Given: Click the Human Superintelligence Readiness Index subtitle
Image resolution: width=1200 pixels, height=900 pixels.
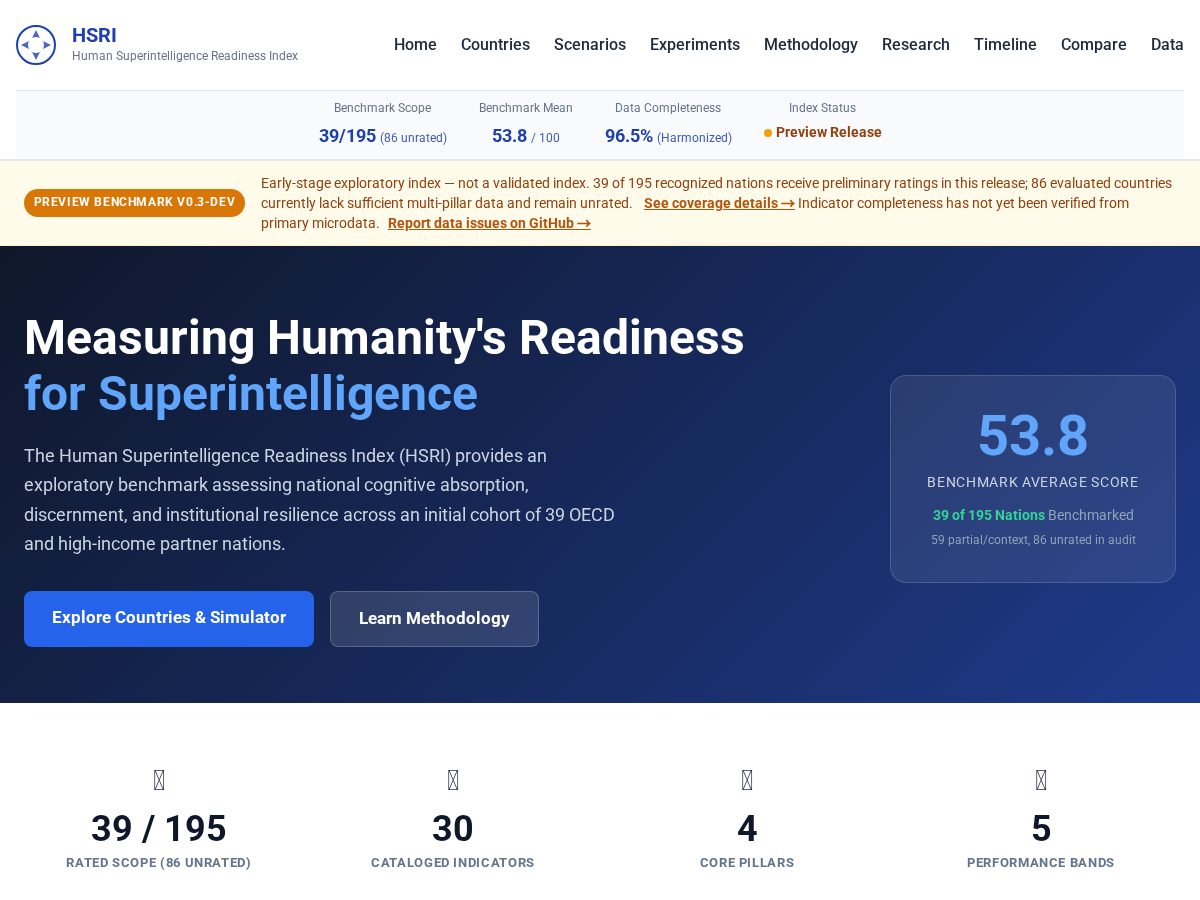Looking at the screenshot, I should pos(185,56).
